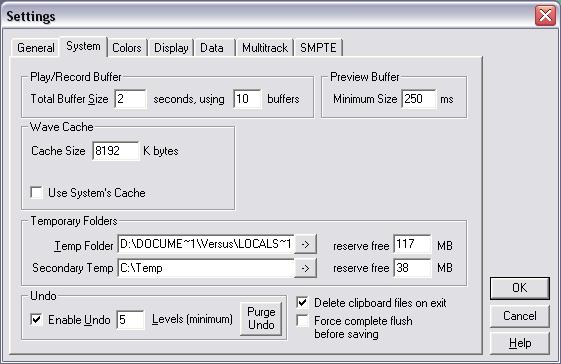Enable Force complete flush before saving
Screen dimensions: 561x364
(x=303, y=321)
